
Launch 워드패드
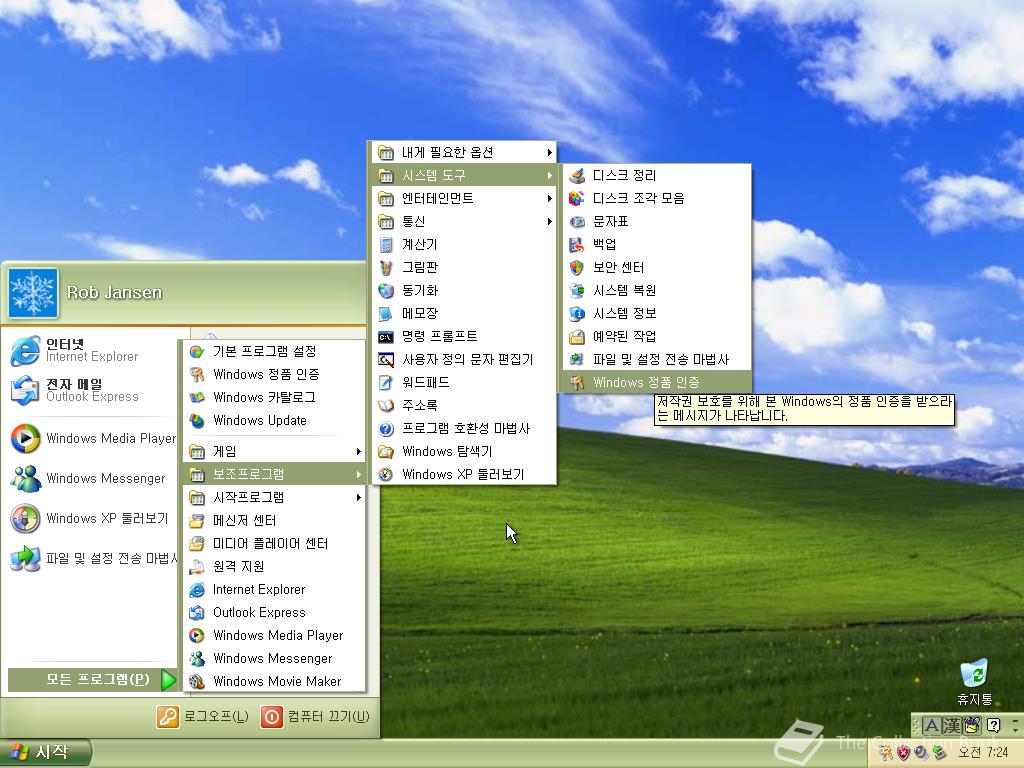click(x=464, y=382)
